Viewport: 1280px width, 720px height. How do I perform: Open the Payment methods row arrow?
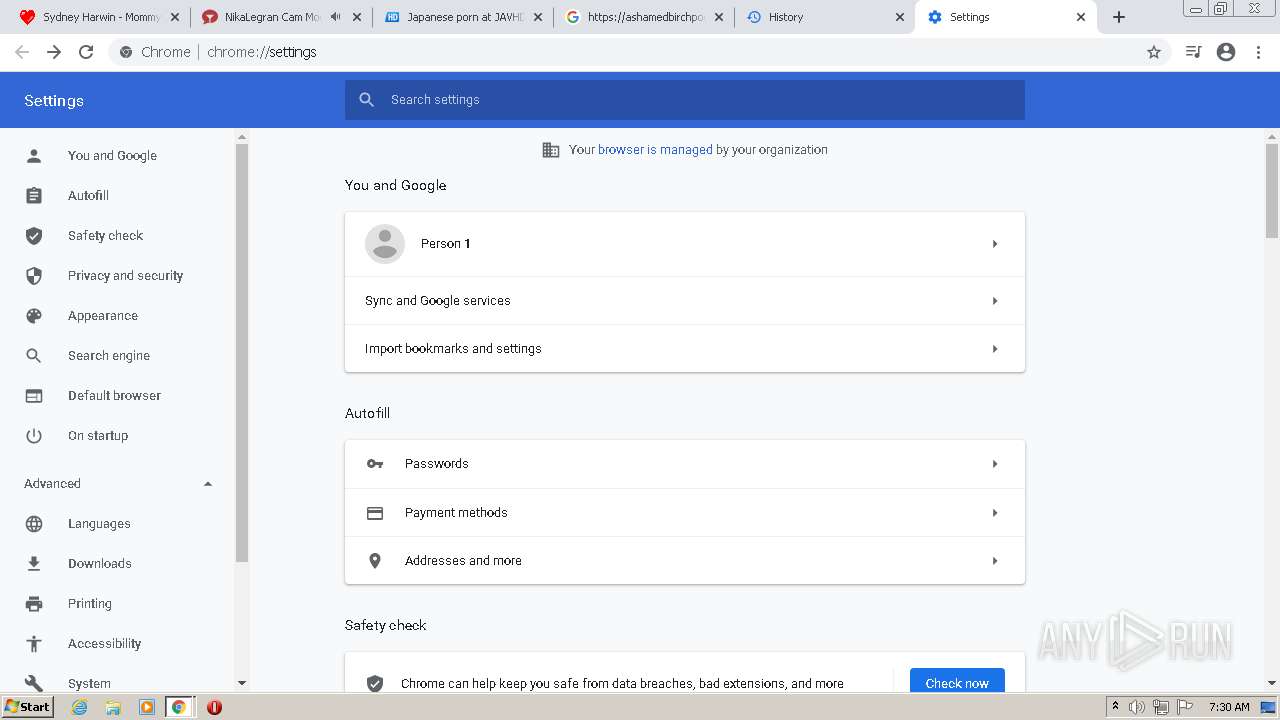[995, 513]
